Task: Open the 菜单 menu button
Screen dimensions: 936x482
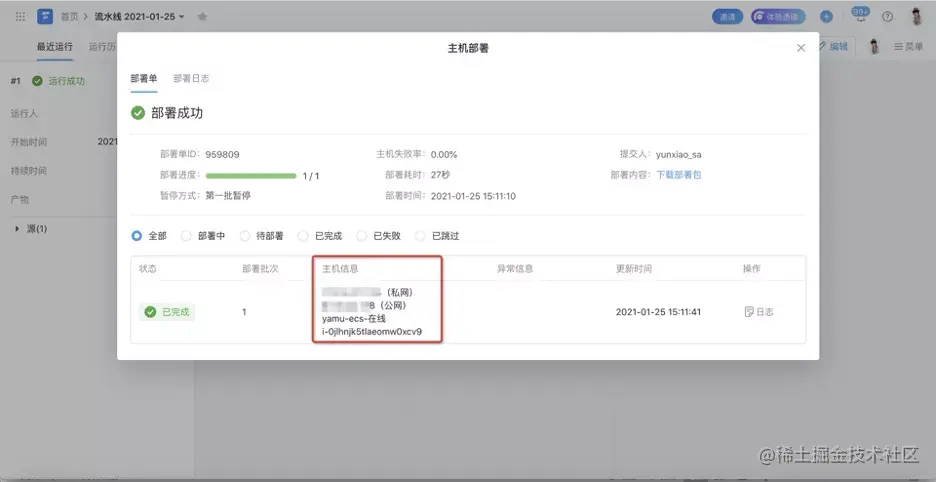Action: [909, 46]
